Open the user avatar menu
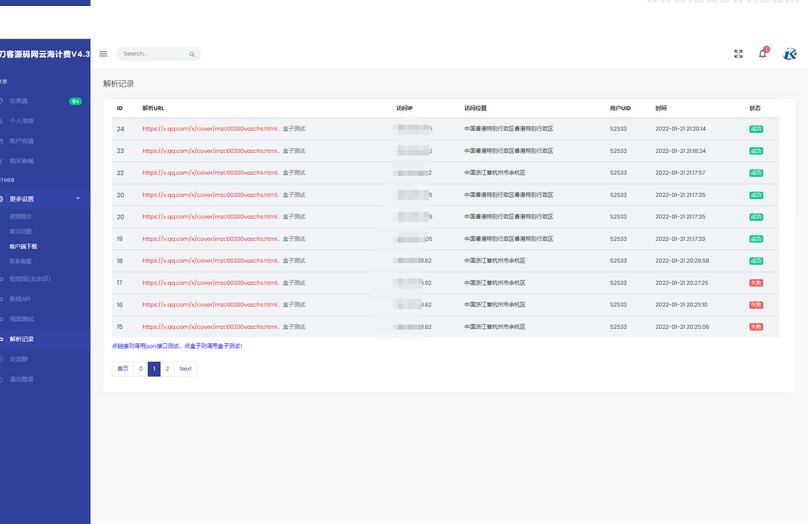This screenshot has height=524, width=808. click(x=789, y=54)
